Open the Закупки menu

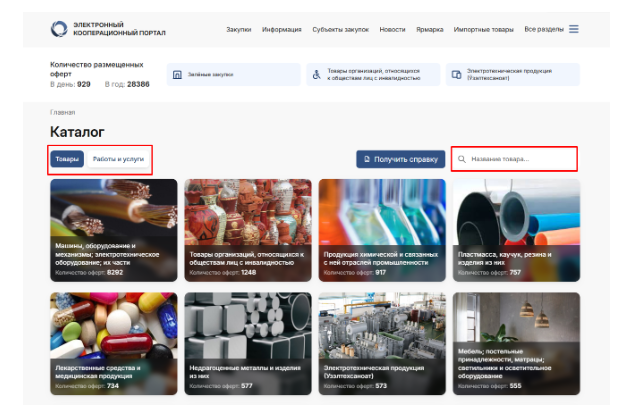pyautogui.click(x=239, y=29)
